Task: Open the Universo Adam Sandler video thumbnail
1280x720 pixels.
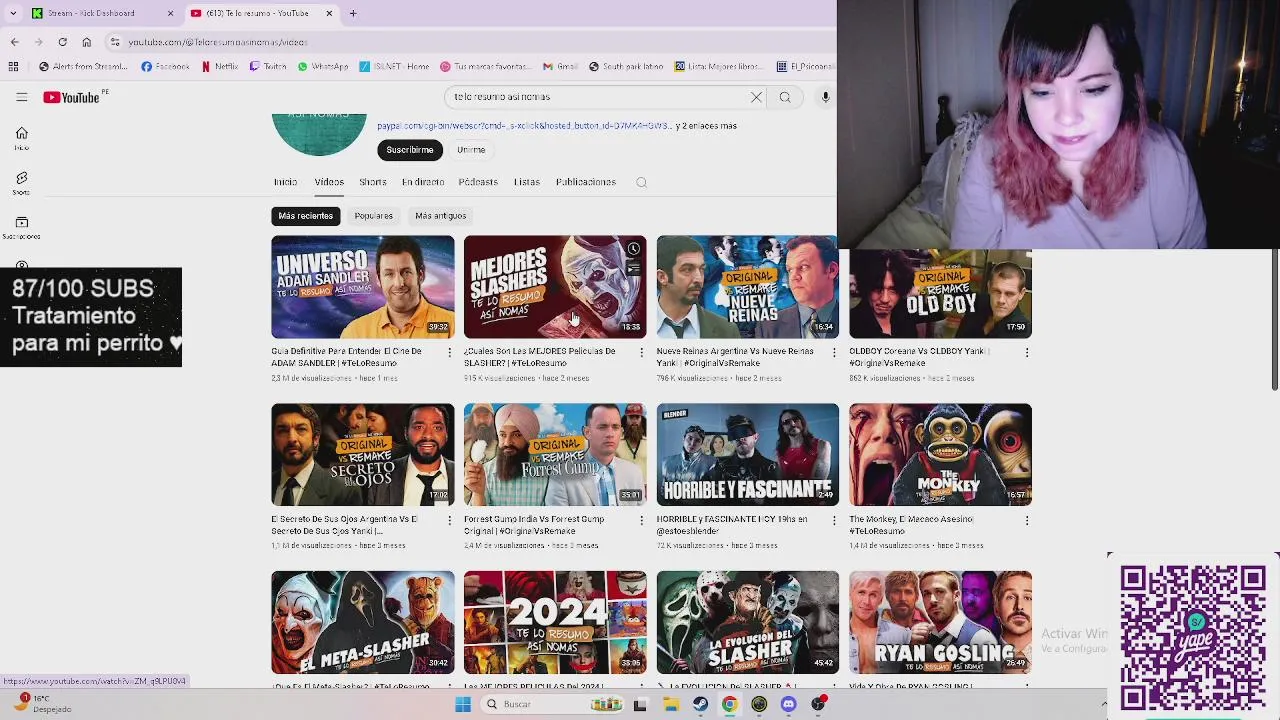Action: click(x=362, y=287)
